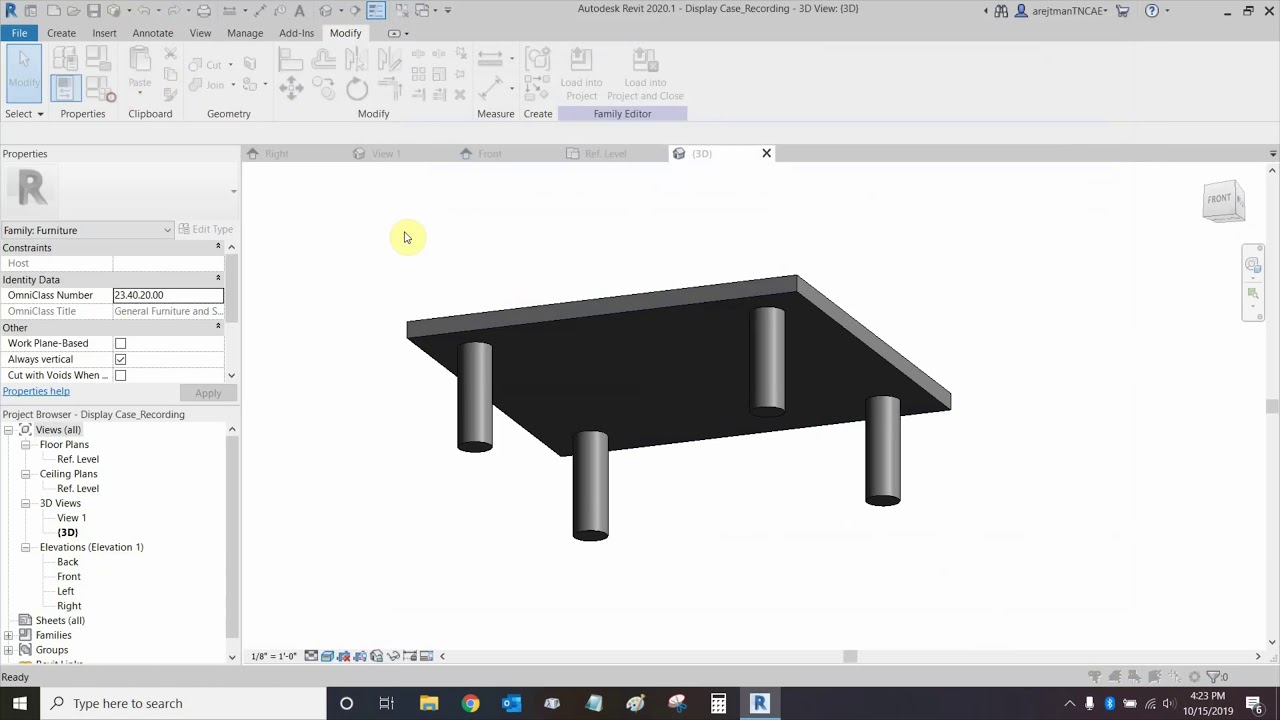
Task: Select the Text tool icon in quick access toolbar
Action: [299, 10]
